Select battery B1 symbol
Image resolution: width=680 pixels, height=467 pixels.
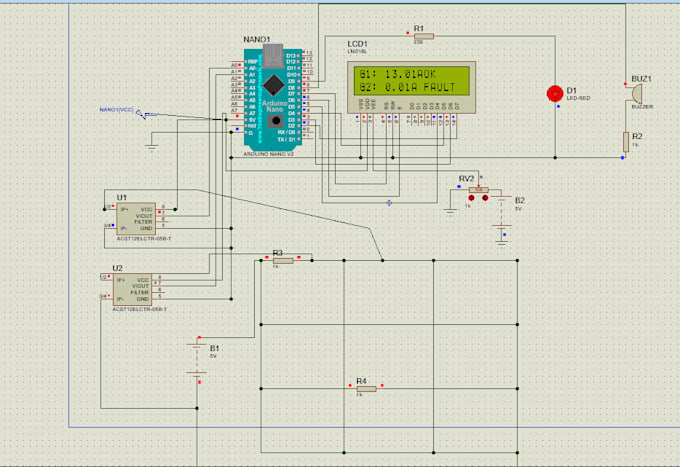pyautogui.click(x=196, y=359)
